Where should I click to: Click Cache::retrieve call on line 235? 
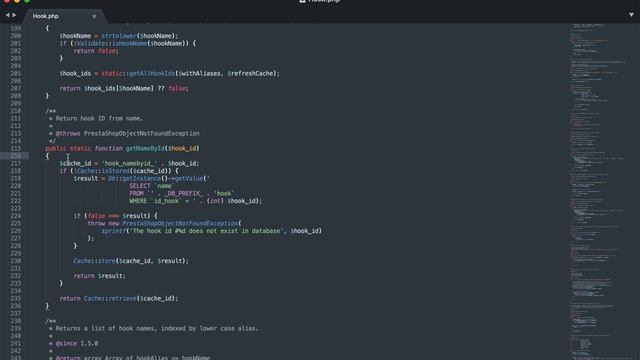pos(110,298)
